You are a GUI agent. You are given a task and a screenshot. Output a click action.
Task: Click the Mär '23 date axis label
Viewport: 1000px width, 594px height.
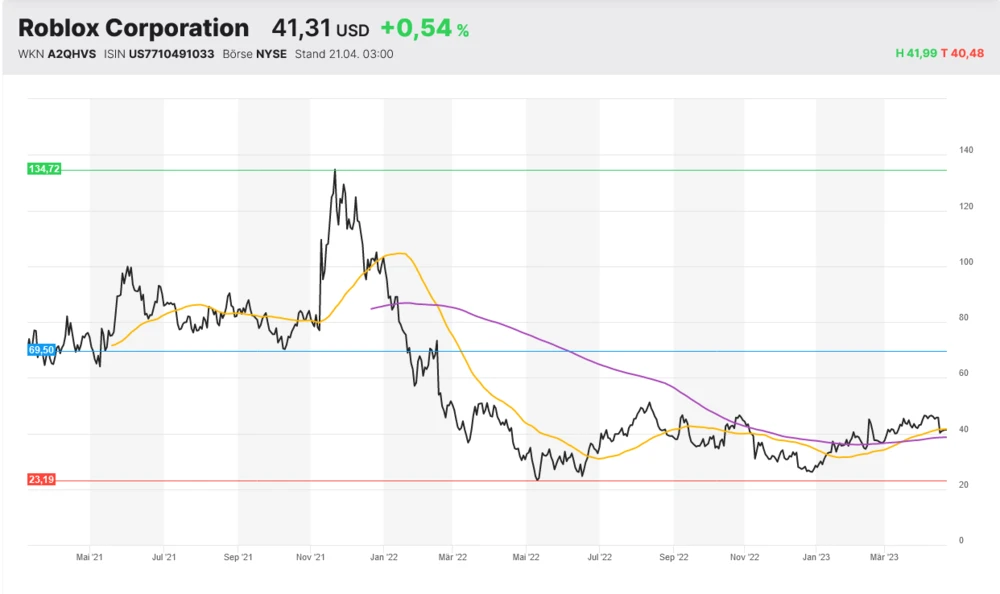884,556
